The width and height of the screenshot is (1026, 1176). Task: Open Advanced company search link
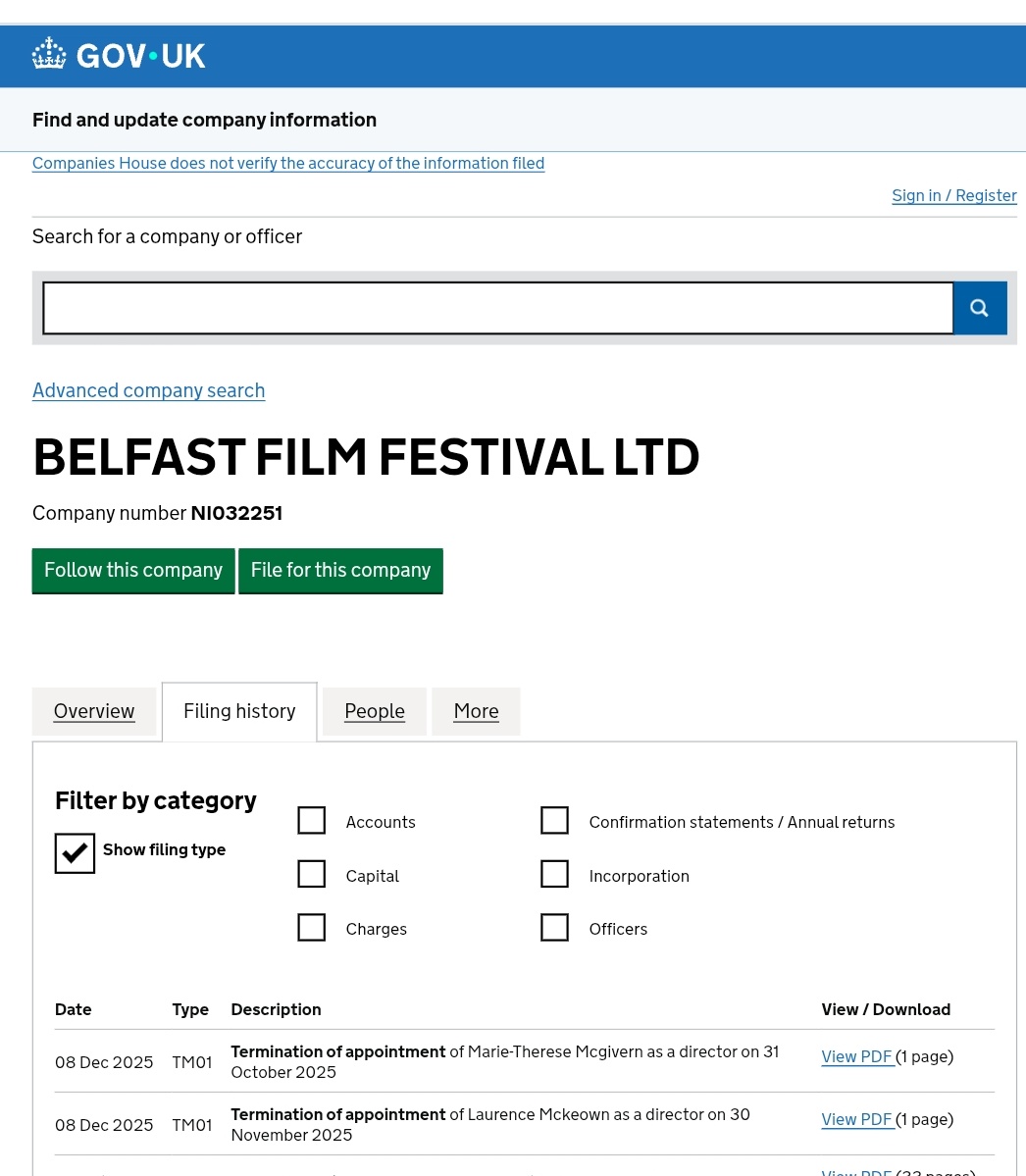[148, 390]
